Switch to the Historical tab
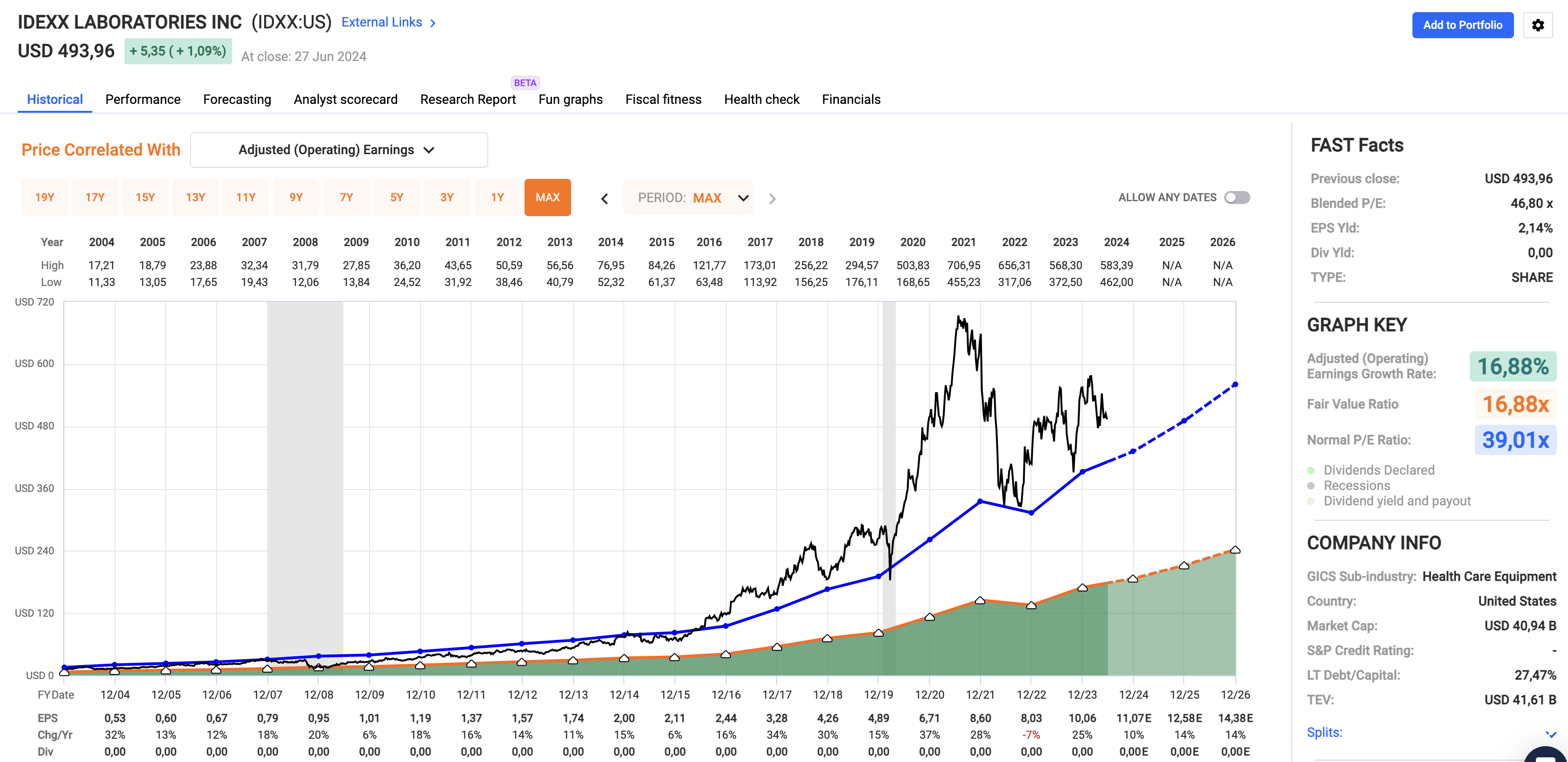The image size is (1568, 762). [x=55, y=99]
